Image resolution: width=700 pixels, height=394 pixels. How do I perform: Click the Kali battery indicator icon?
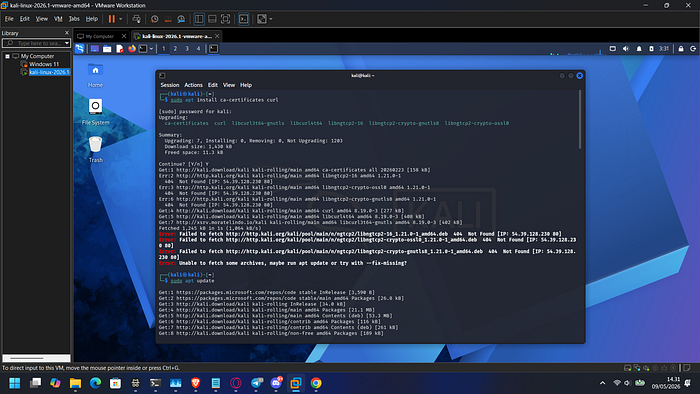(x=651, y=49)
